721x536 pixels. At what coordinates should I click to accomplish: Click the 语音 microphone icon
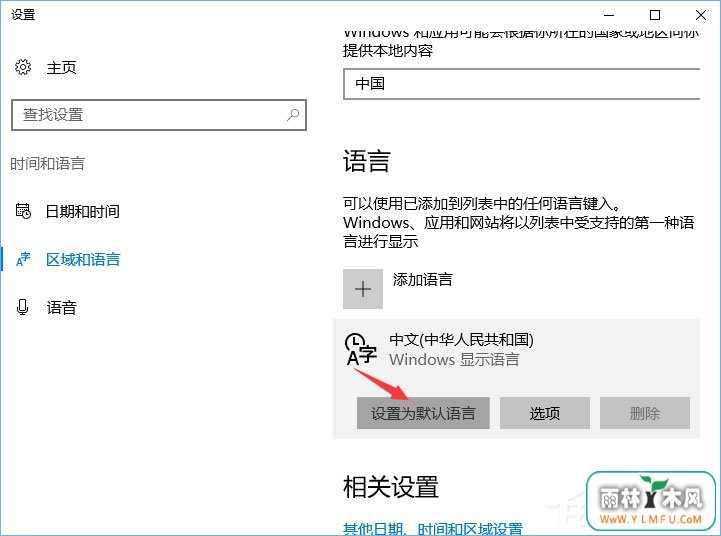tap(22, 307)
